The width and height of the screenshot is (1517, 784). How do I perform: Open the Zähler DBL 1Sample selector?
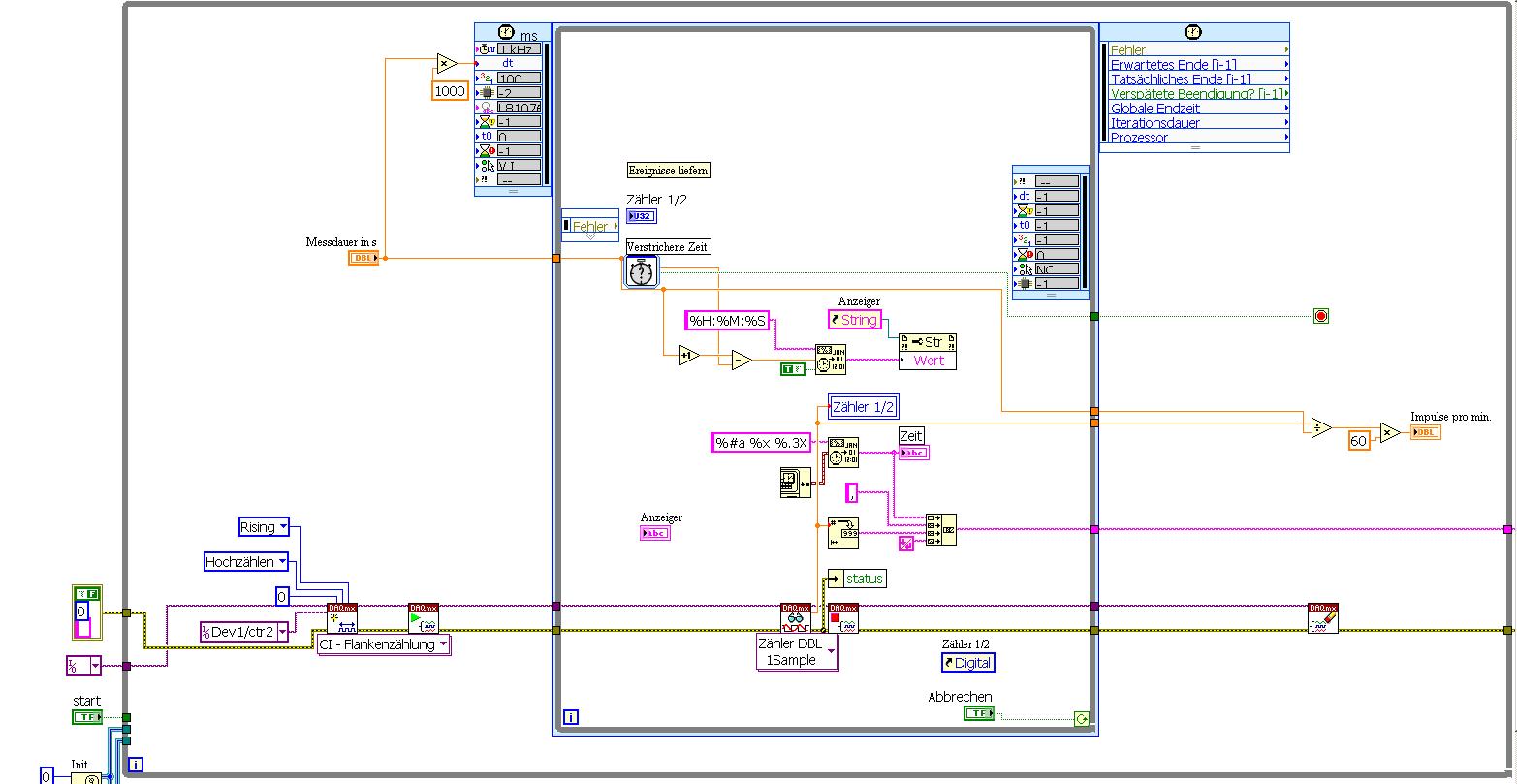pyautogui.click(x=831, y=651)
